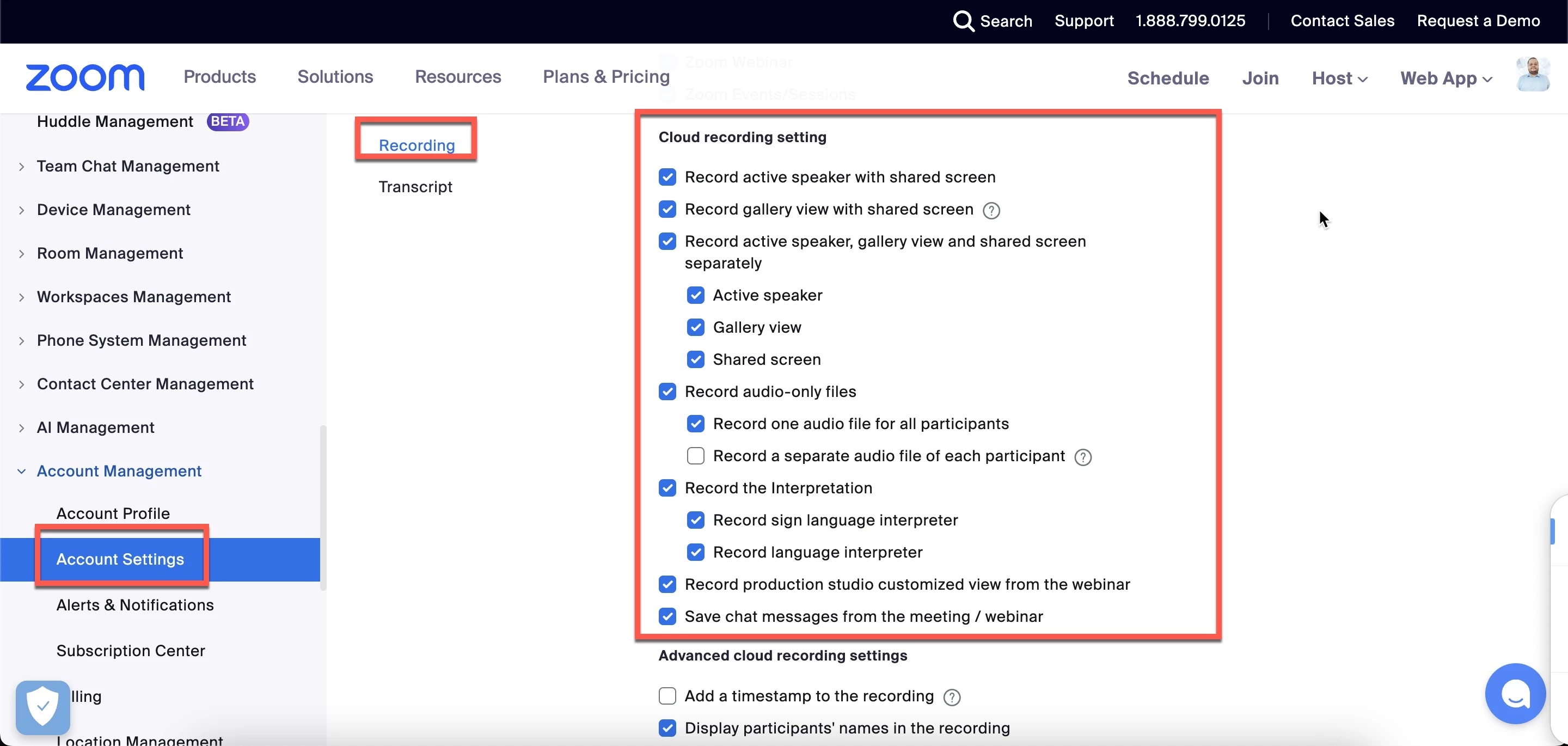Click help icon beside separate audio file option
This screenshot has width=1568, height=746.
click(1083, 457)
